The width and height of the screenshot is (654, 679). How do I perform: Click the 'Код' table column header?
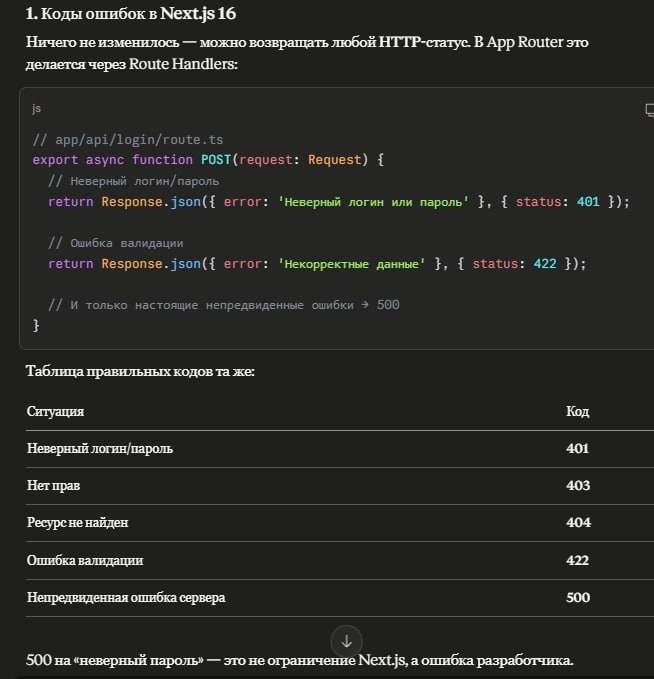(x=577, y=411)
